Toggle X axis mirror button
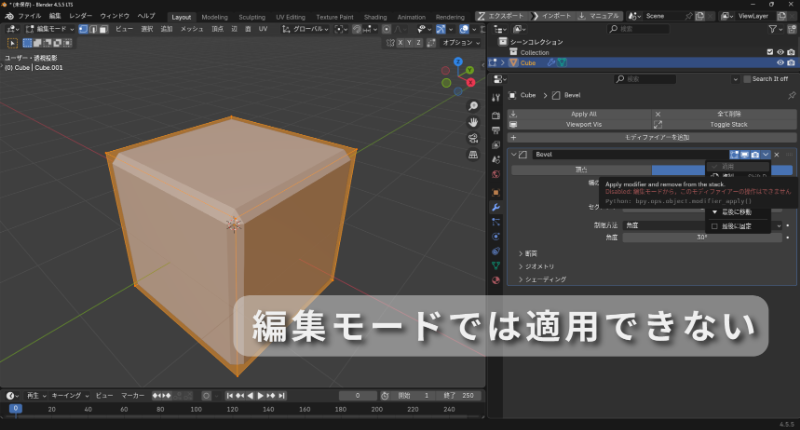This screenshot has height=430, width=800. (x=400, y=43)
